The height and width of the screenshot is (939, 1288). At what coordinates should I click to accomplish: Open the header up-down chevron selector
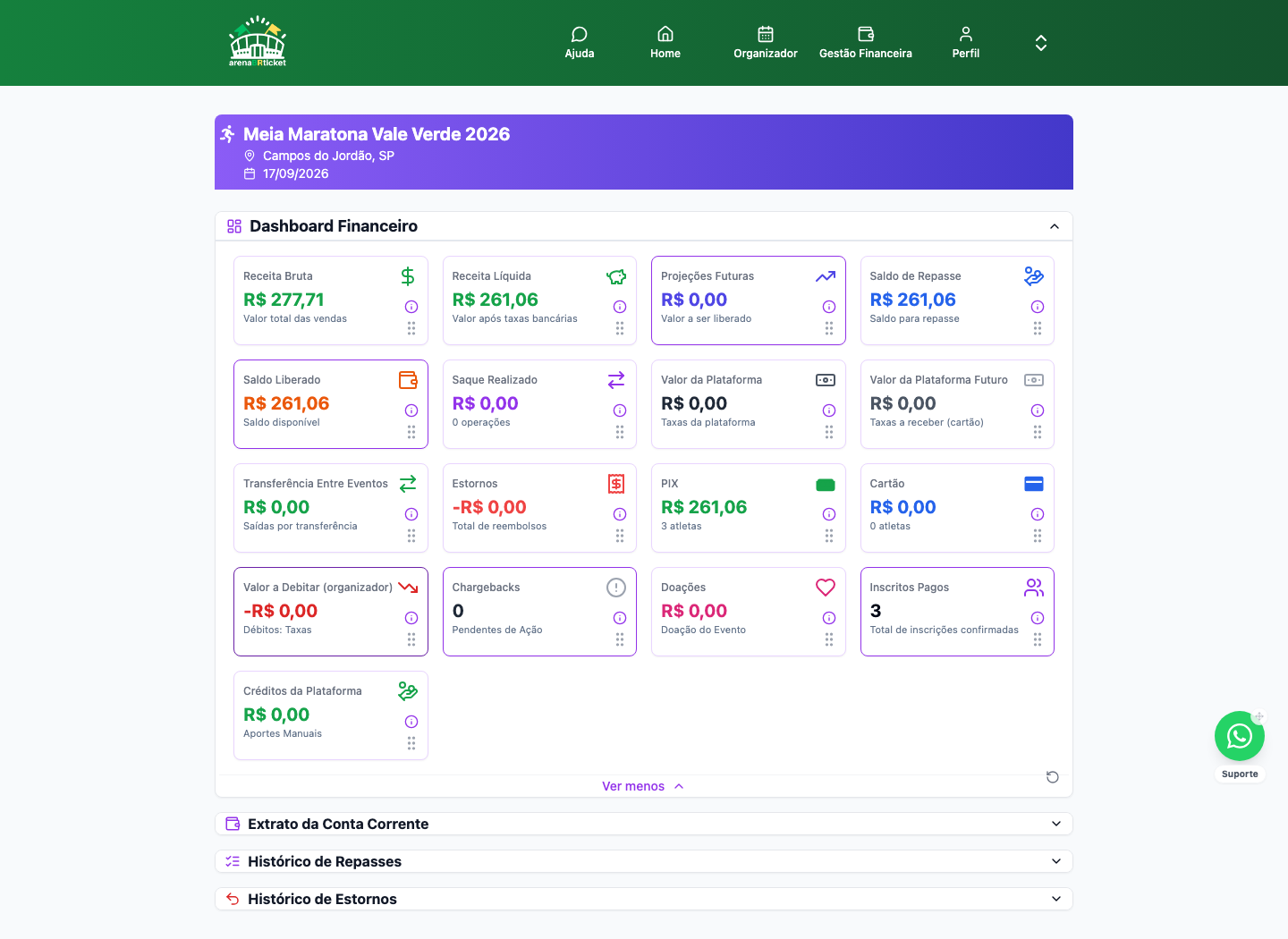point(1041,43)
